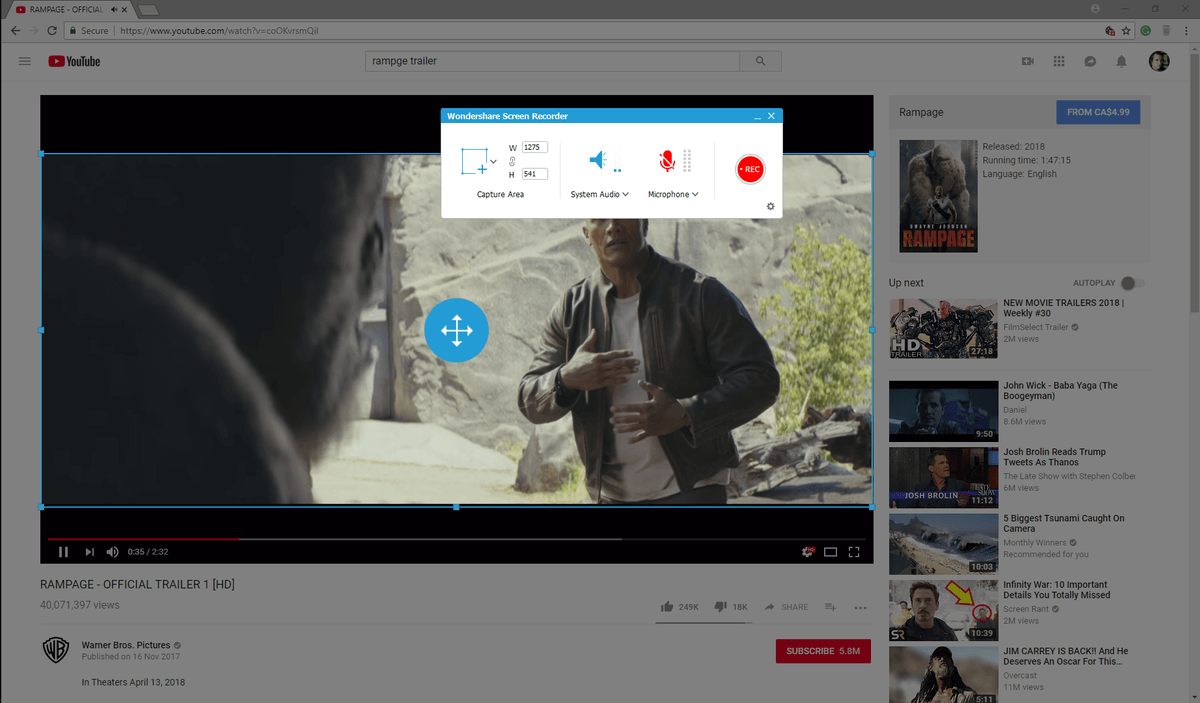
Task: Click the aspect ratio lock icon
Action: (x=511, y=161)
